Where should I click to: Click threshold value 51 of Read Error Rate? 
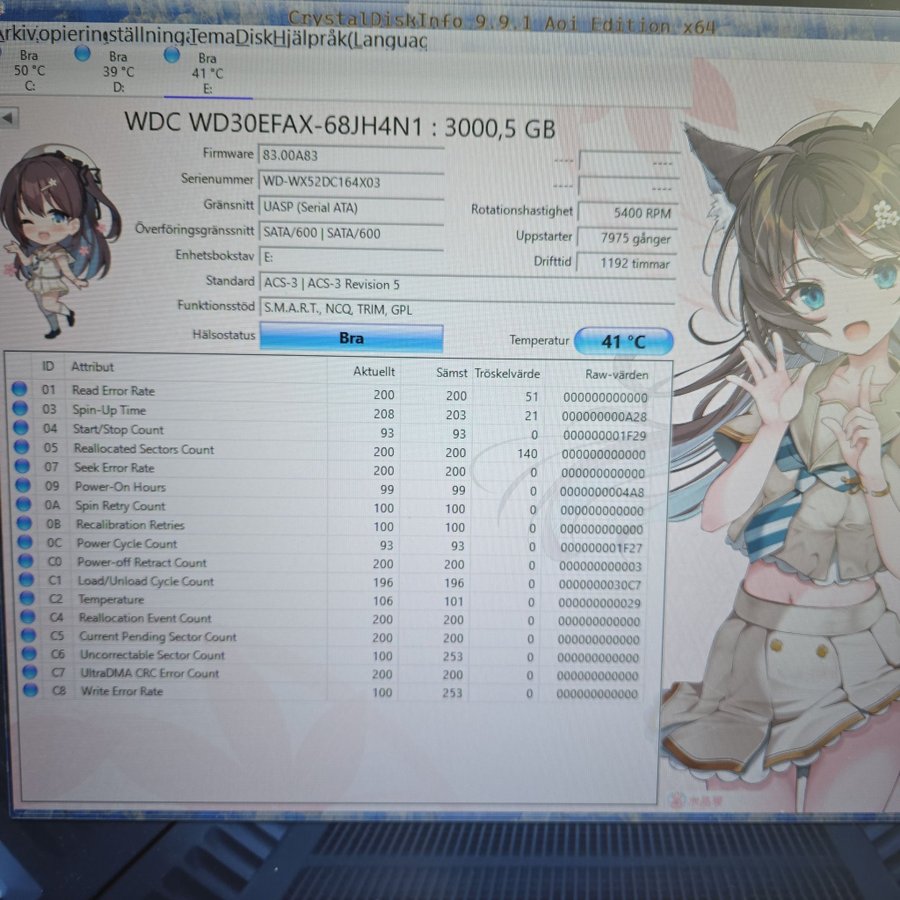click(x=532, y=397)
